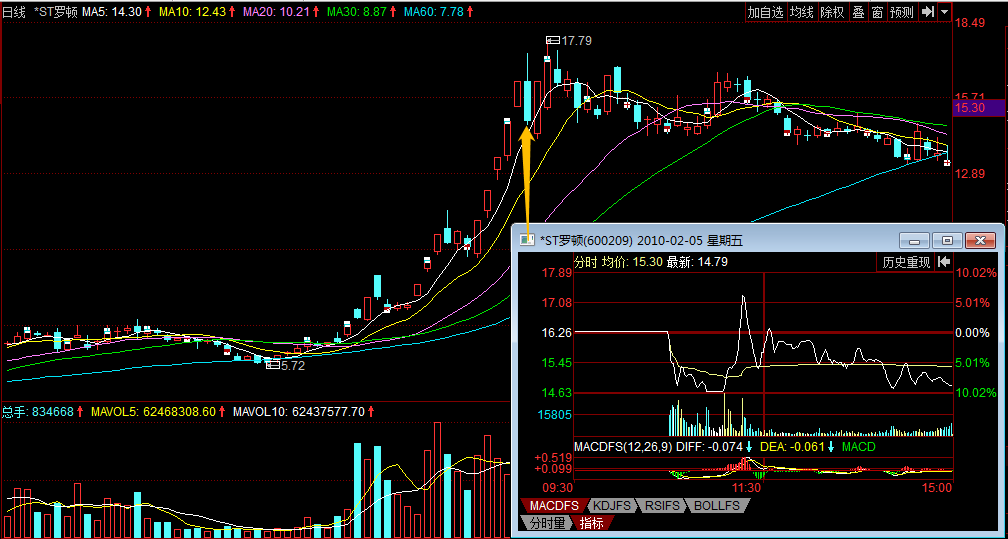Toggle the 叠 overlay chart option
The width and height of the screenshot is (1008, 539).
tap(857, 12)
